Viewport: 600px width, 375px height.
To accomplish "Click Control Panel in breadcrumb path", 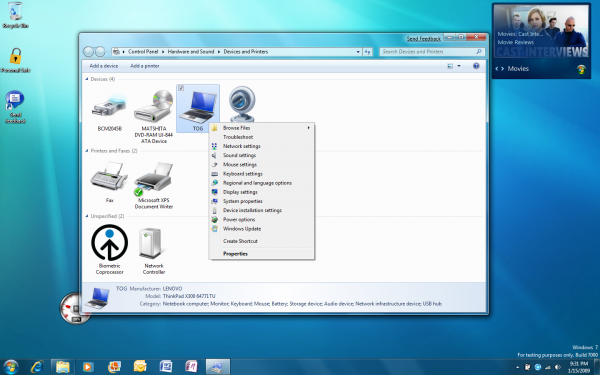I will (143, 52).
